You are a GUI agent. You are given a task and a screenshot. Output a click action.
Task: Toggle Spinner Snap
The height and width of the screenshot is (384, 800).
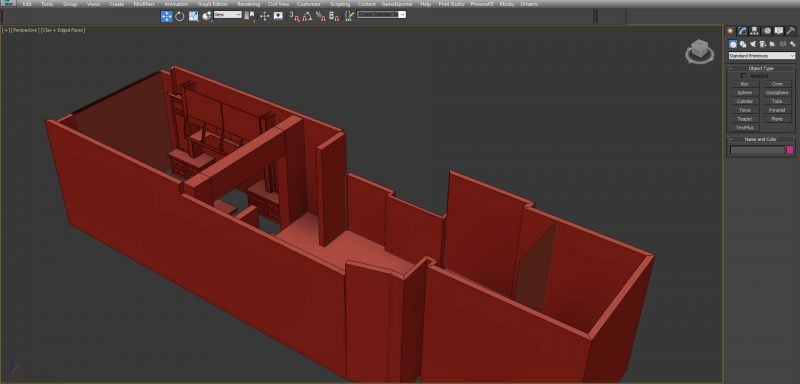point(334,16)
